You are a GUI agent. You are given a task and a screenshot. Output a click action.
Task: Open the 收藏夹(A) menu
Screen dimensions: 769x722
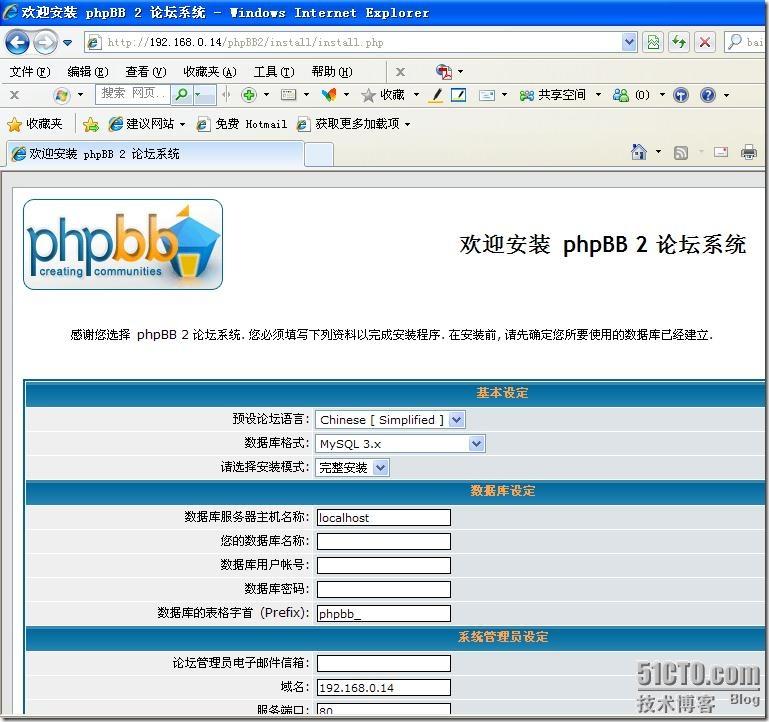[x=209, y=72]
